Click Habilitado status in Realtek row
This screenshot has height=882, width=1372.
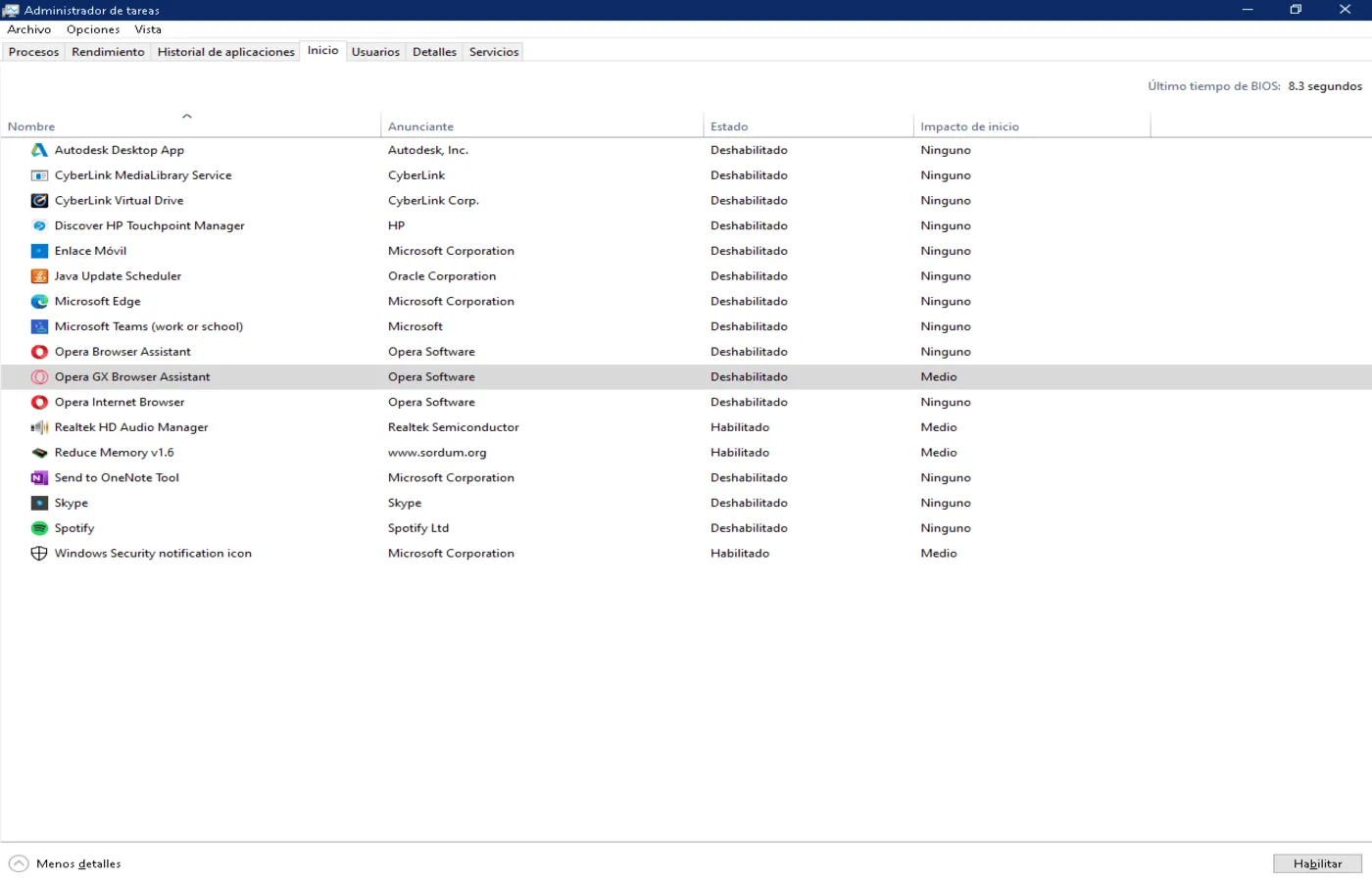pyautogui.click(x=740, y=427)
